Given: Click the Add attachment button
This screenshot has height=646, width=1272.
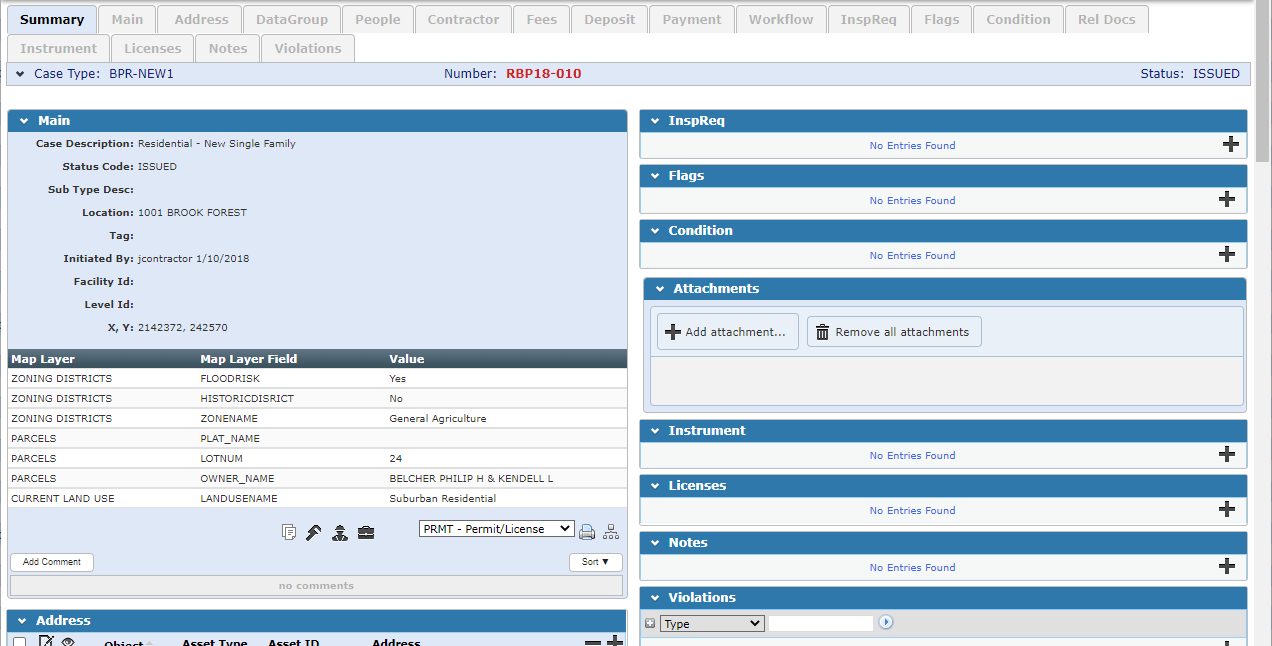Looking at the screenshot, I should tap(727, 332).
